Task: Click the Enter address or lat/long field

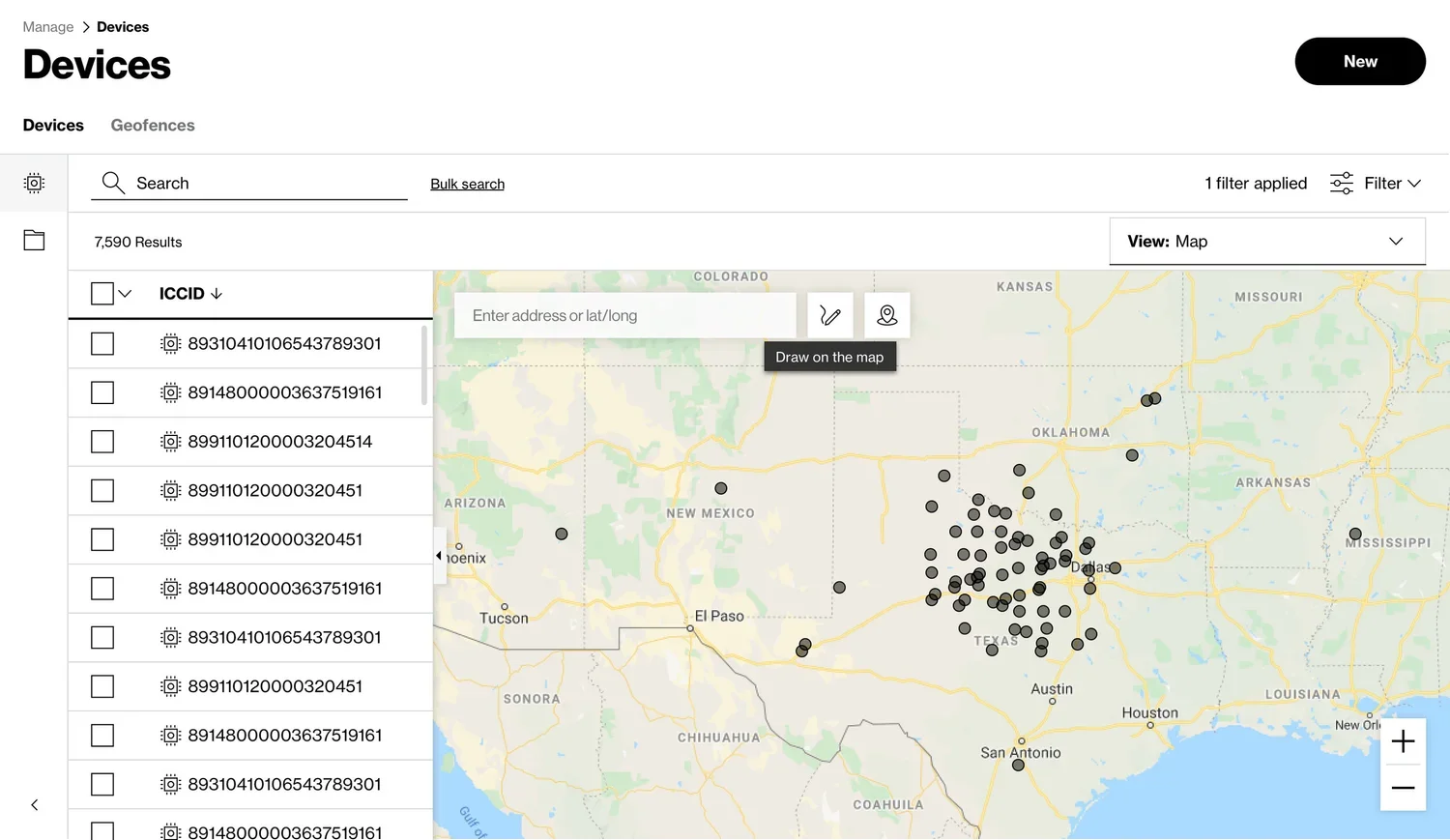Action: (624, 315)
